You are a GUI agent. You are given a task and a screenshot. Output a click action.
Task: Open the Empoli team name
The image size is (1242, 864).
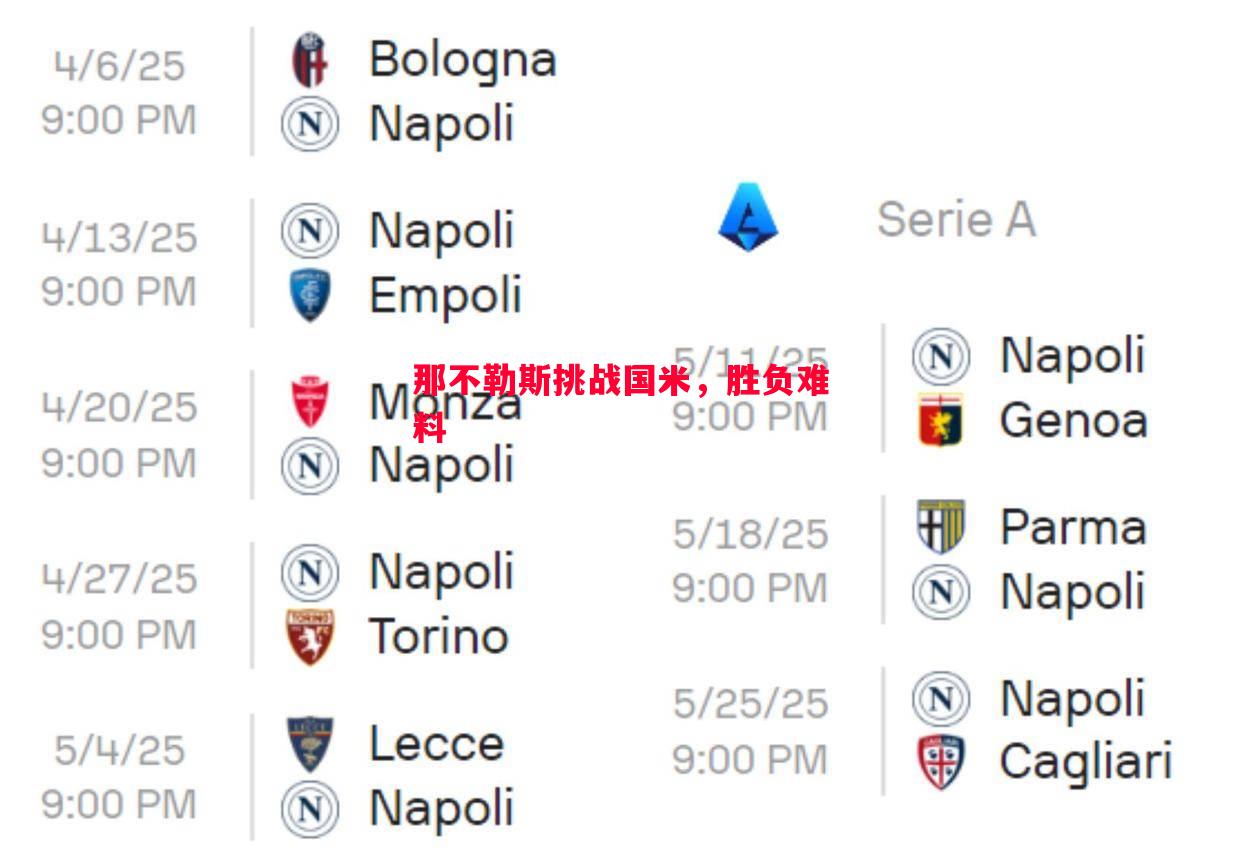446,296
